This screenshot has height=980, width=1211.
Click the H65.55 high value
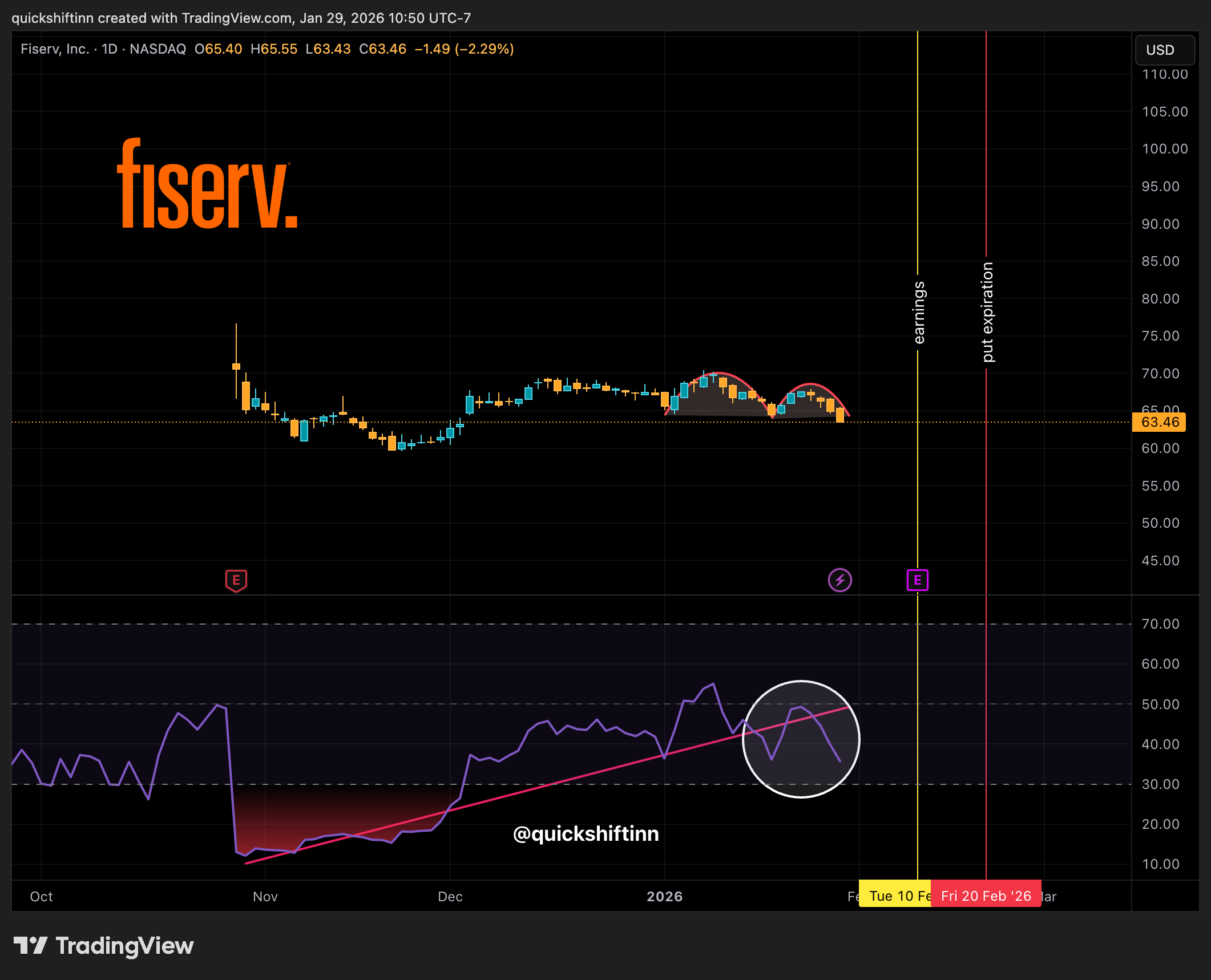pyautogui.click(x=274, y=49)
